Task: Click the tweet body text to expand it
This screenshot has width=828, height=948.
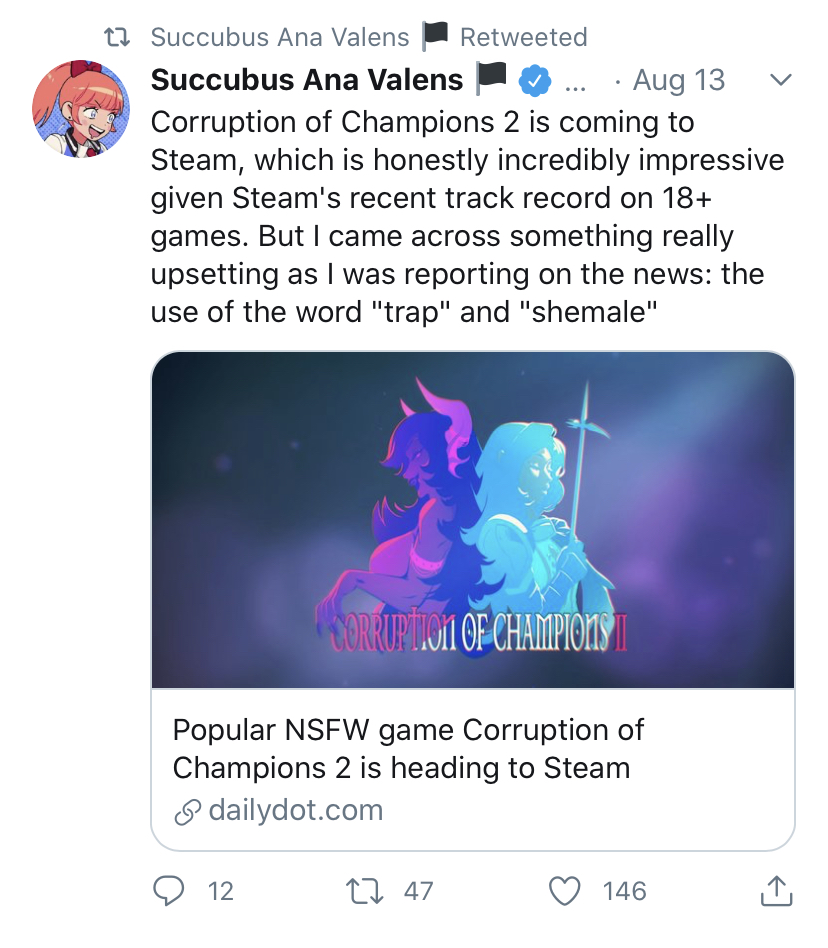Action: pos(467,218)
